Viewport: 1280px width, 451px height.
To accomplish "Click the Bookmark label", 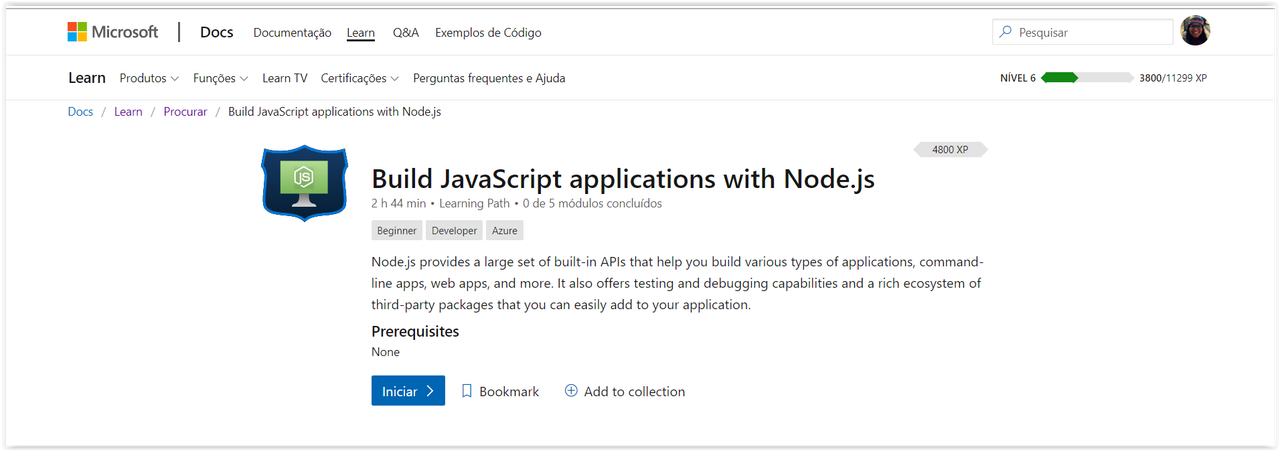I will tap(509, 392).
